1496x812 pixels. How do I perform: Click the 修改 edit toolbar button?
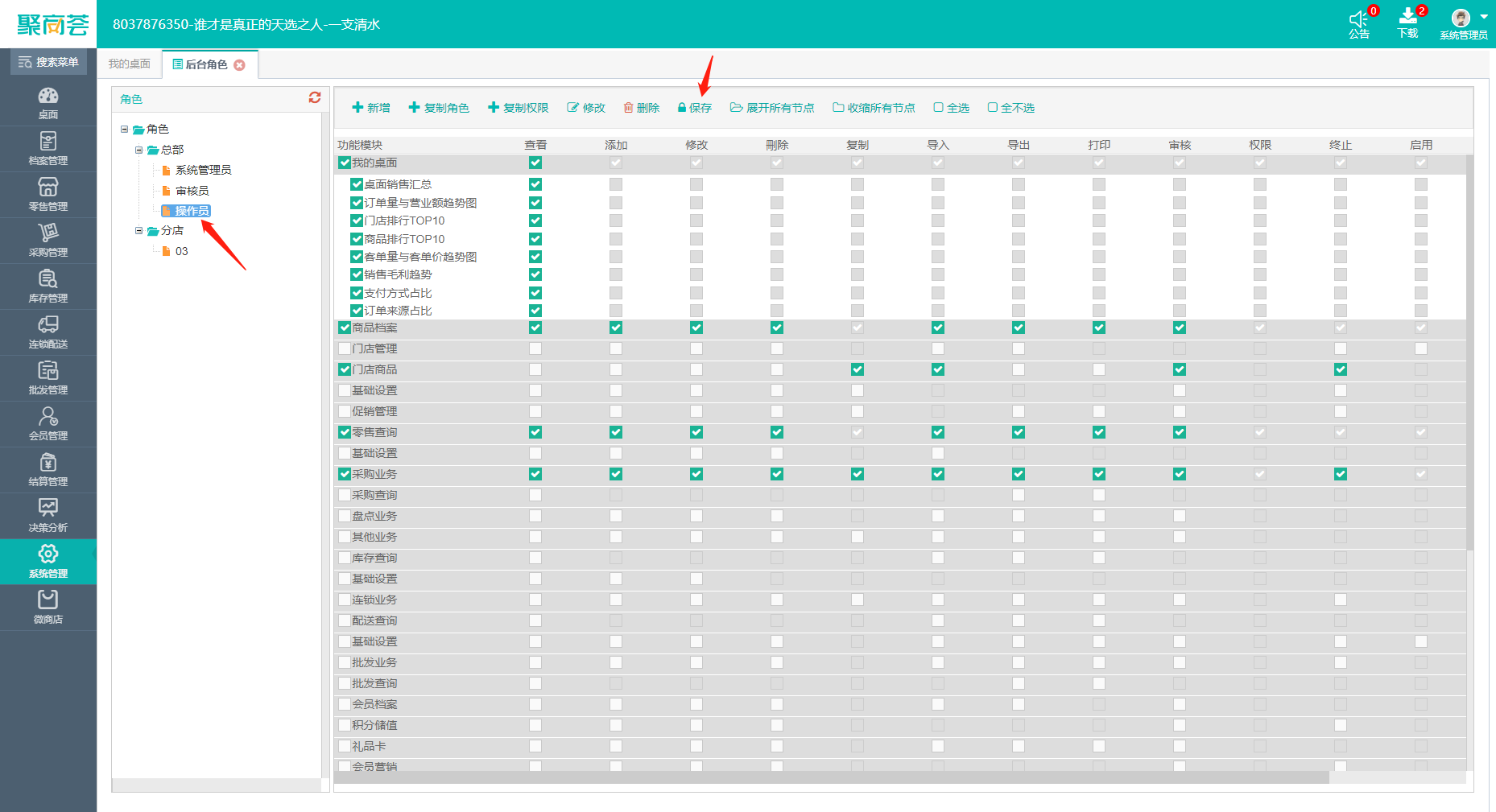586,108
